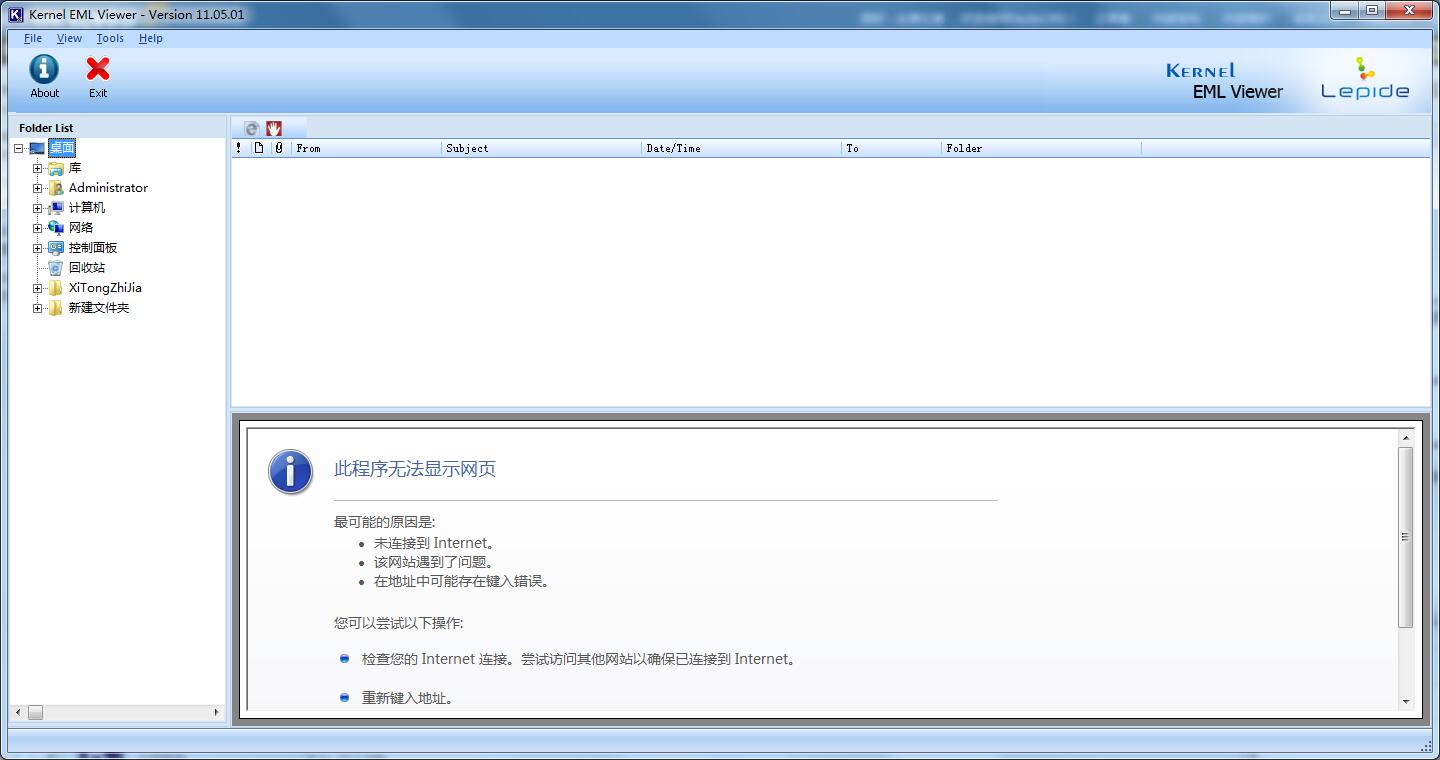Click the Administrator user folder icon

point(56,188)
